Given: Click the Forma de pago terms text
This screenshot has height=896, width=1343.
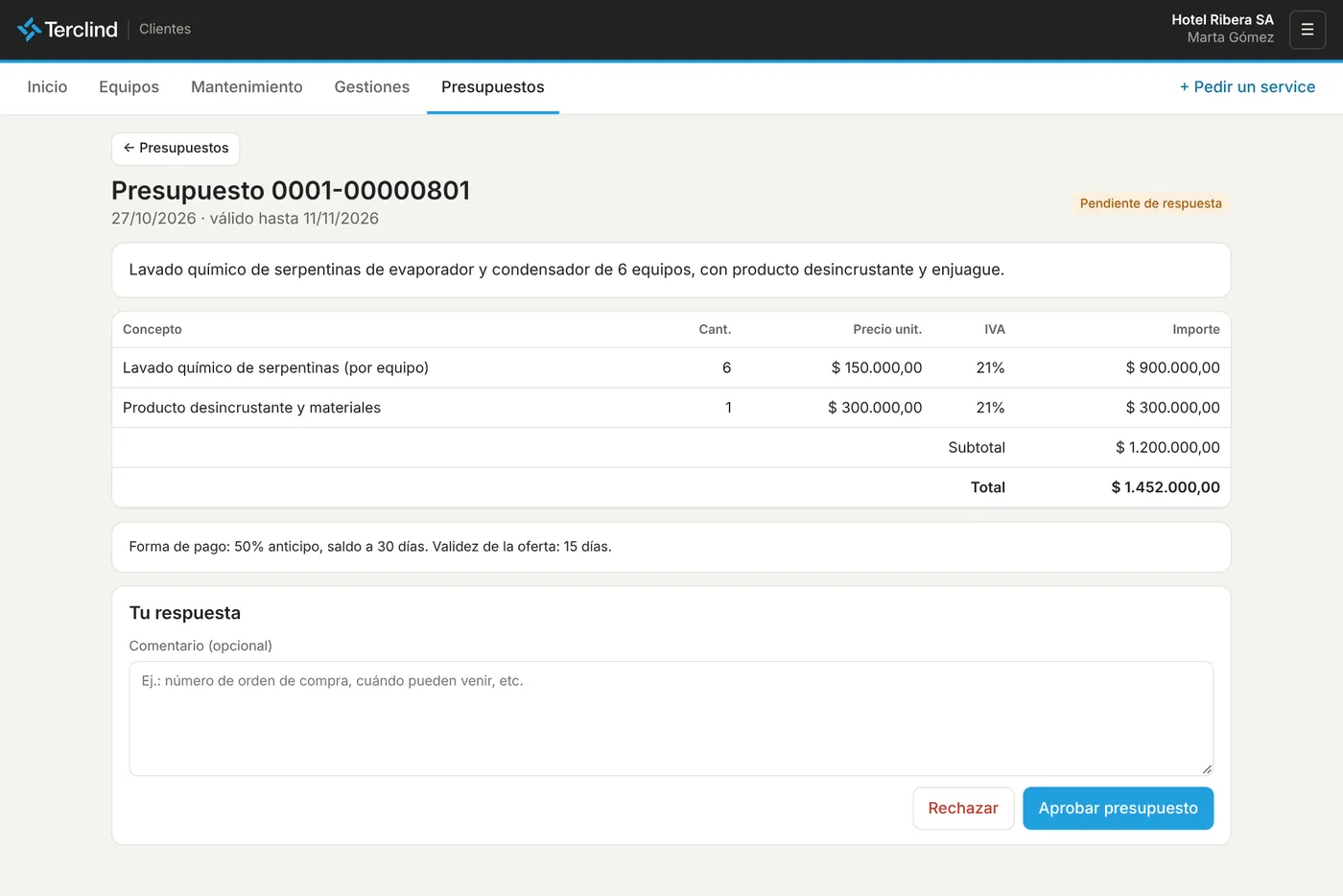Looking at the screenshot, I should coord(370,547).
